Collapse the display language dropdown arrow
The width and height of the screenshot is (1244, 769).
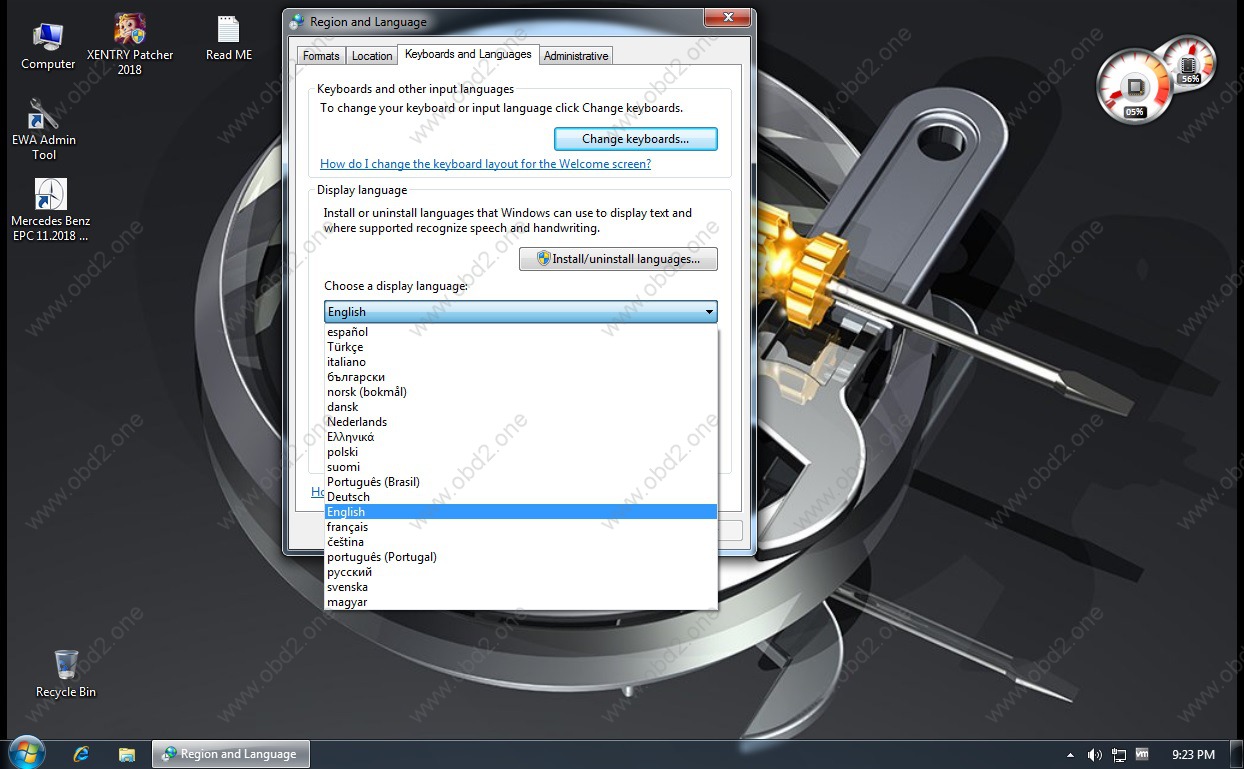[x=709, y=312]
